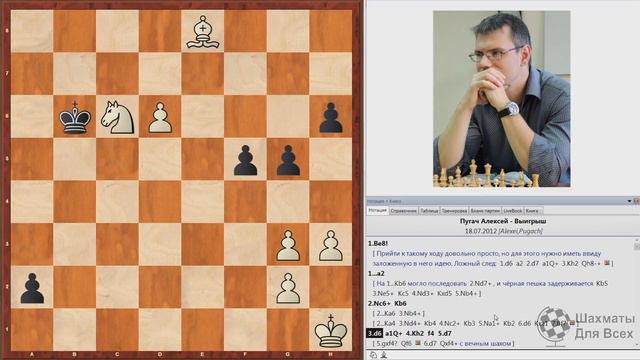Screen dimensions: 640x360
Task: Jump to mainline a1Q+ after 3.d6
Action: (x=394, y=333)
